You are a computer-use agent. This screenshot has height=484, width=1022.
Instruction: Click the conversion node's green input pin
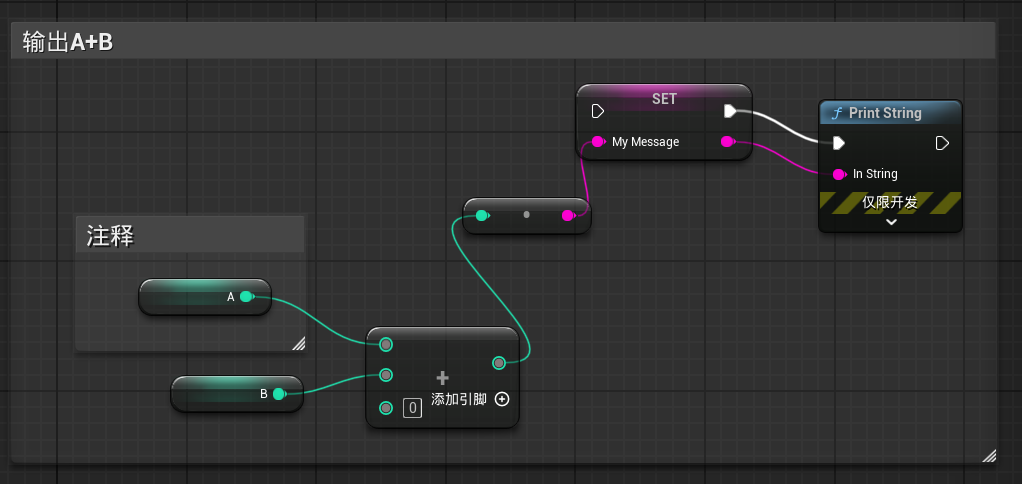[482, 215]
